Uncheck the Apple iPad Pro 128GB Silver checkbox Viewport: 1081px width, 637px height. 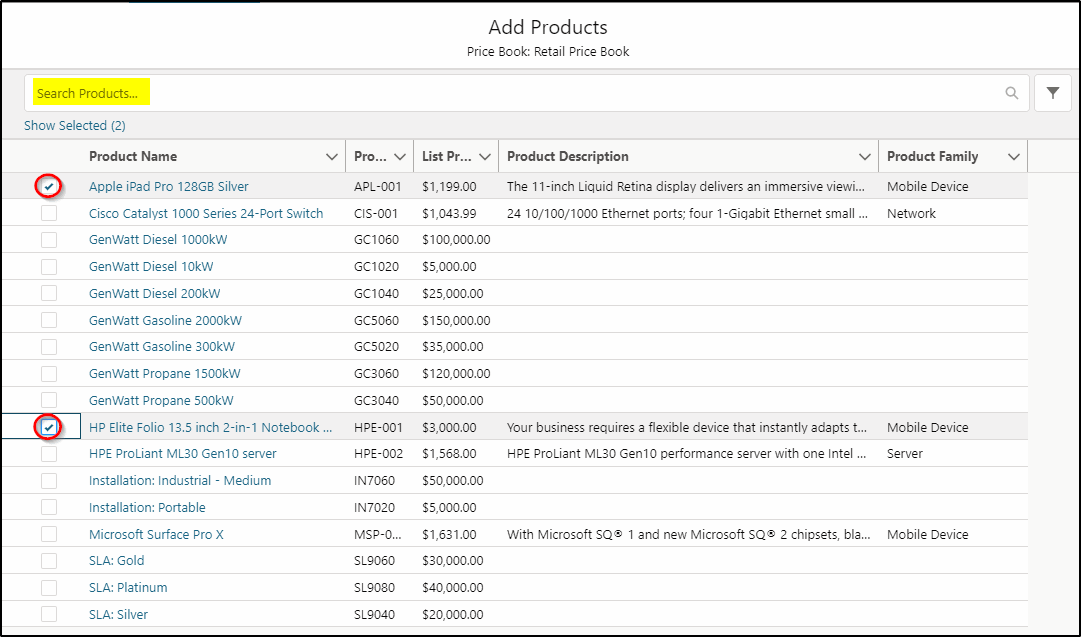click(48, 185)
